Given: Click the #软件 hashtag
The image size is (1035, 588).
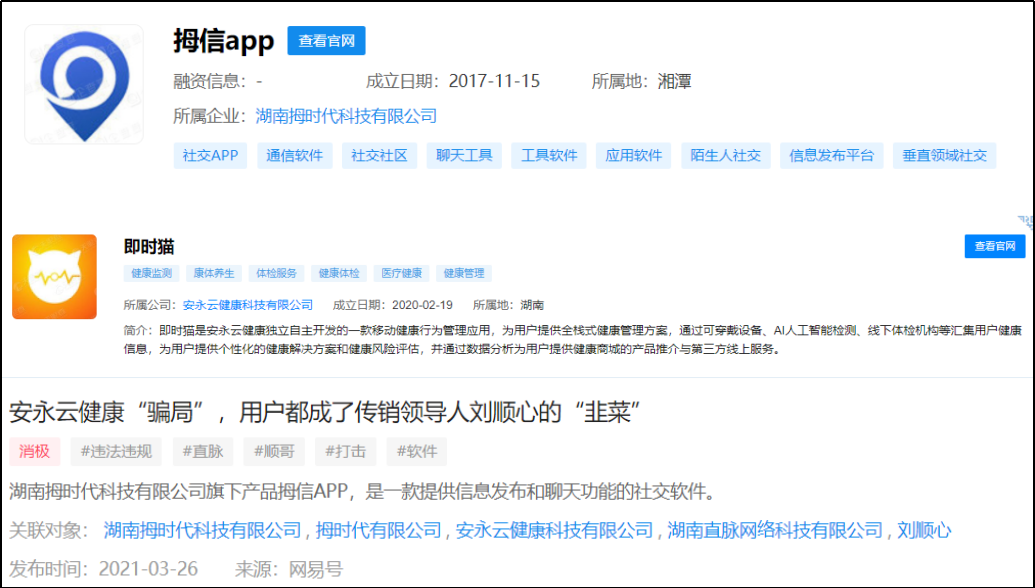Looking at the screenshot, I should coord(417,451).
